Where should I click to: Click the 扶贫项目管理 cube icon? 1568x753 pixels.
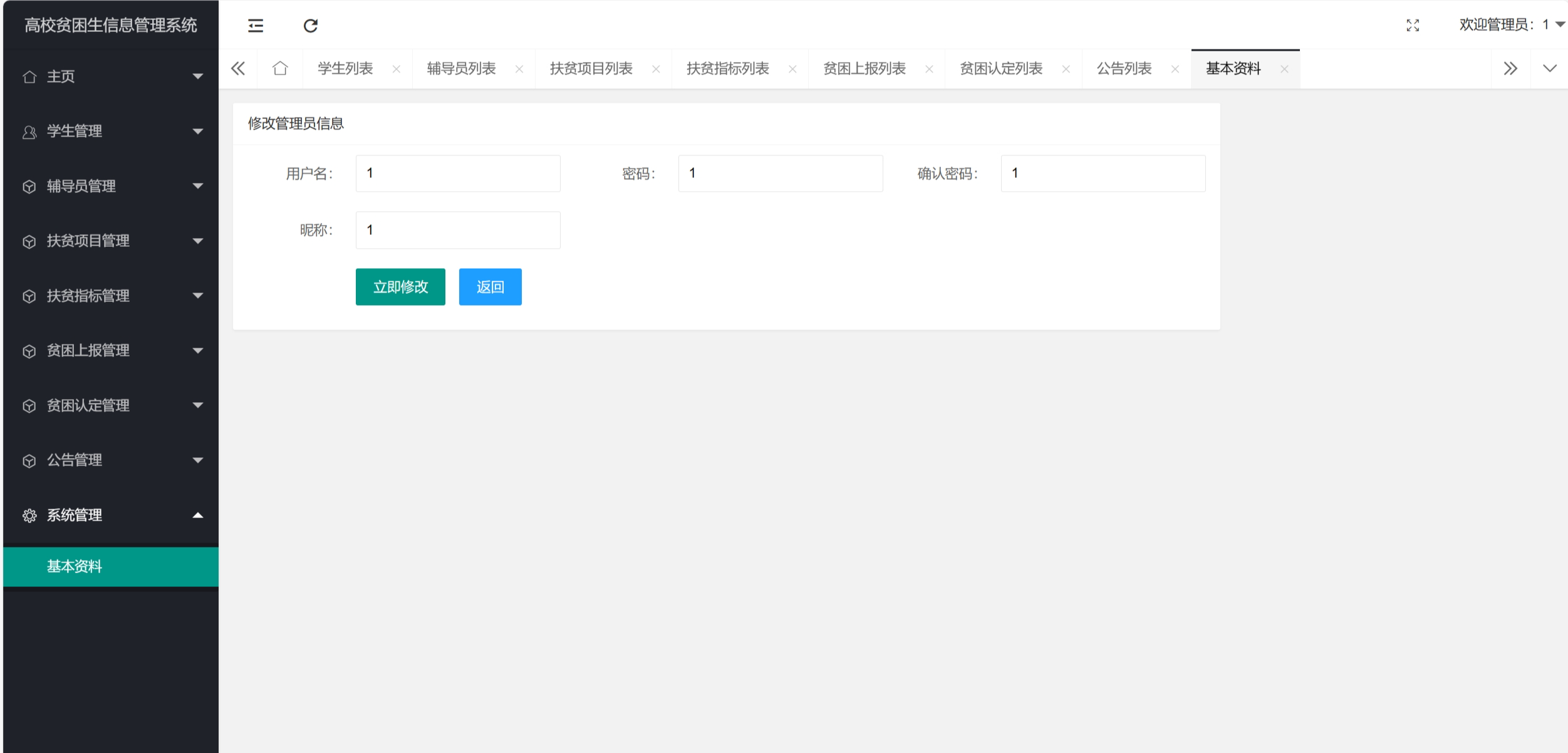coord(29,241)
